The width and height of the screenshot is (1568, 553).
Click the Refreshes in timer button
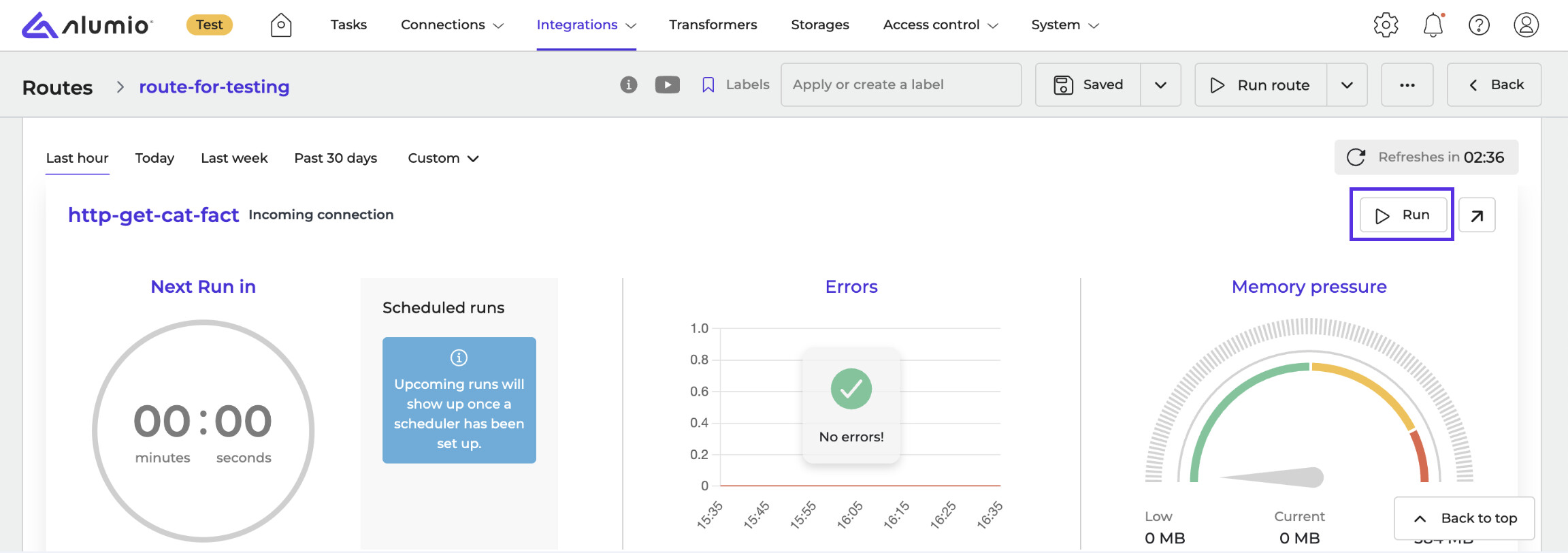1426,157
